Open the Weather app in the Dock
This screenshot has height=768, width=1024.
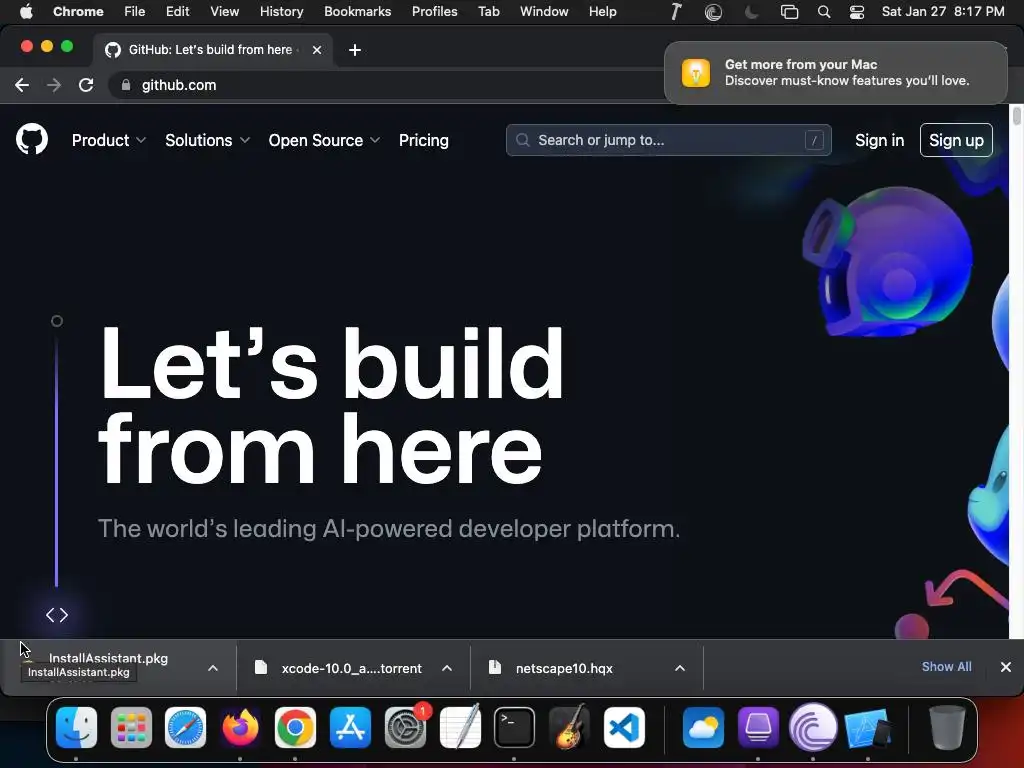coord(703,727)
